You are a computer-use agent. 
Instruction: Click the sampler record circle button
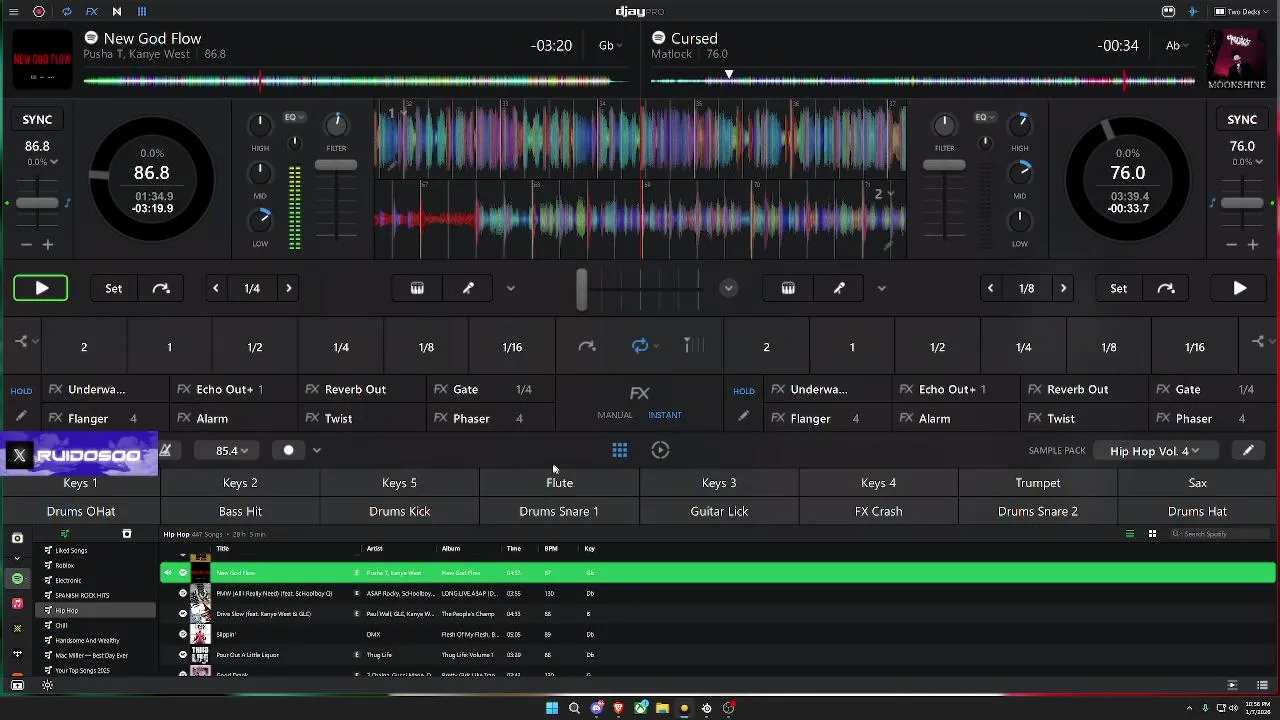tap(289, 450)
